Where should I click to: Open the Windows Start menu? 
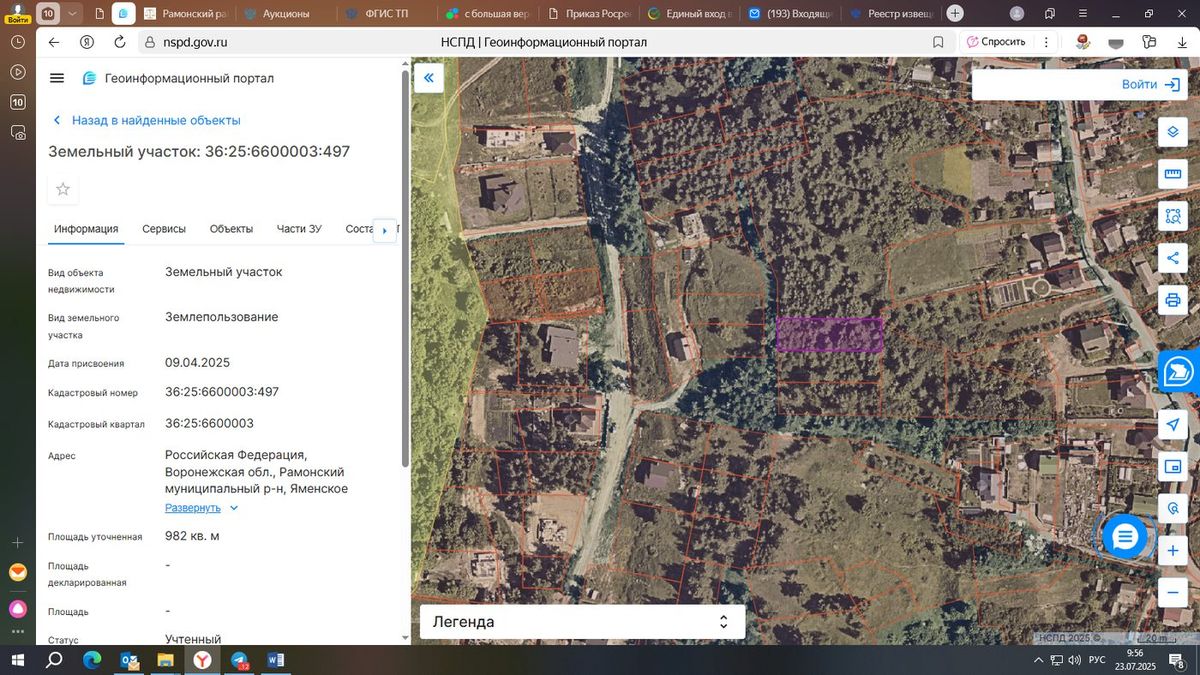coord(18,661)
